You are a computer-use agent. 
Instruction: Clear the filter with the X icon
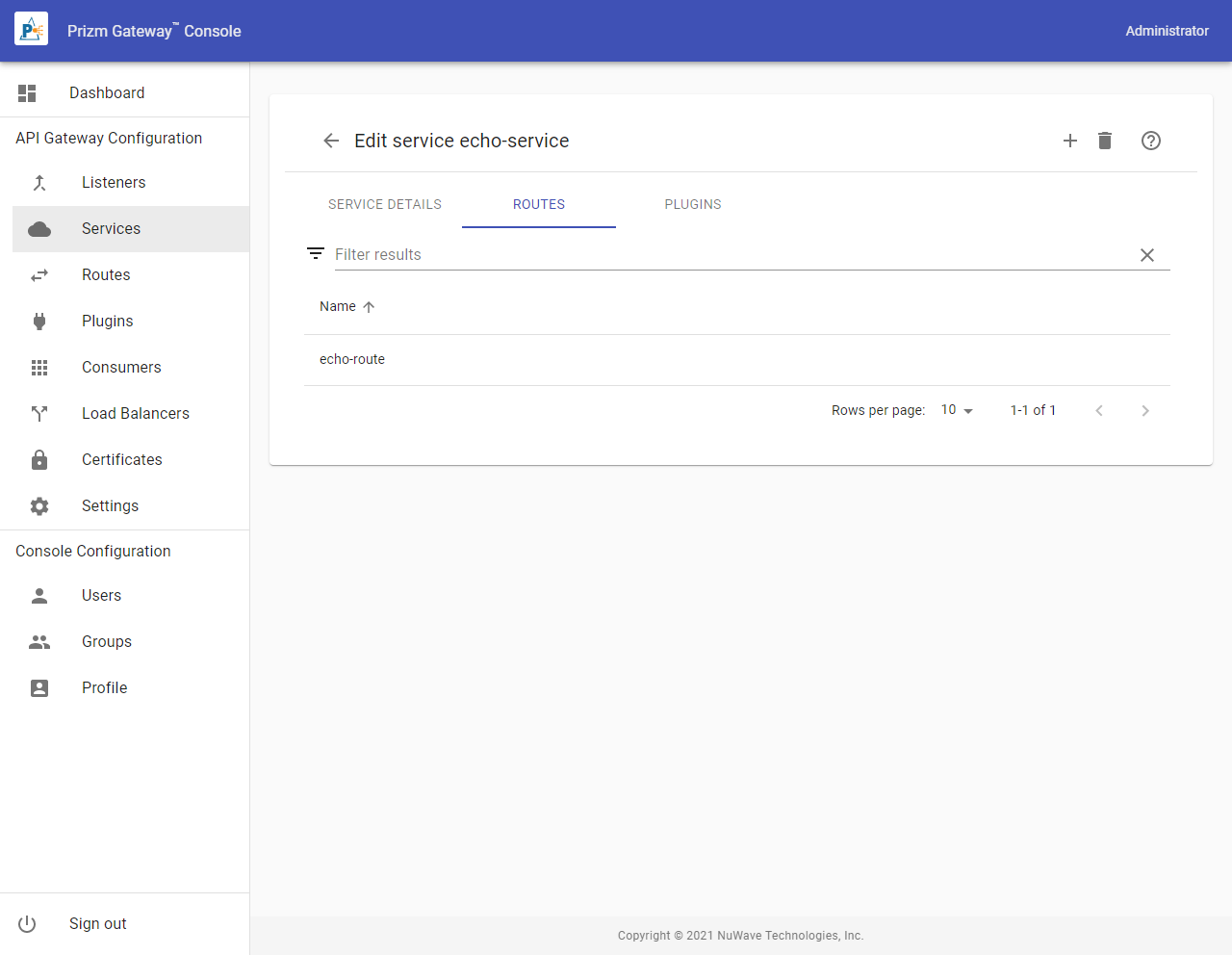pos(1146,255)
